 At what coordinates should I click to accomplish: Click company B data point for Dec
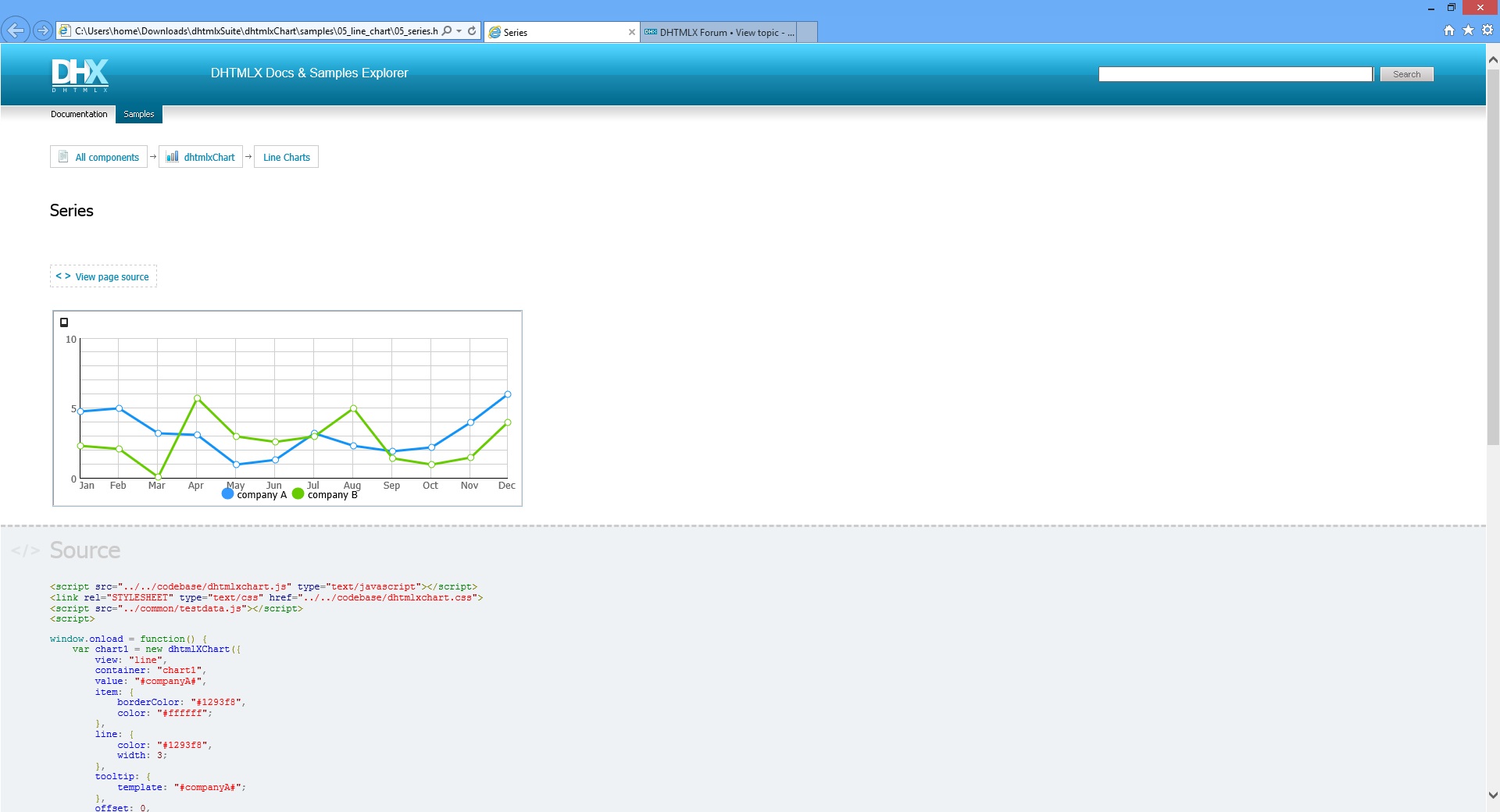click(508, 422)
